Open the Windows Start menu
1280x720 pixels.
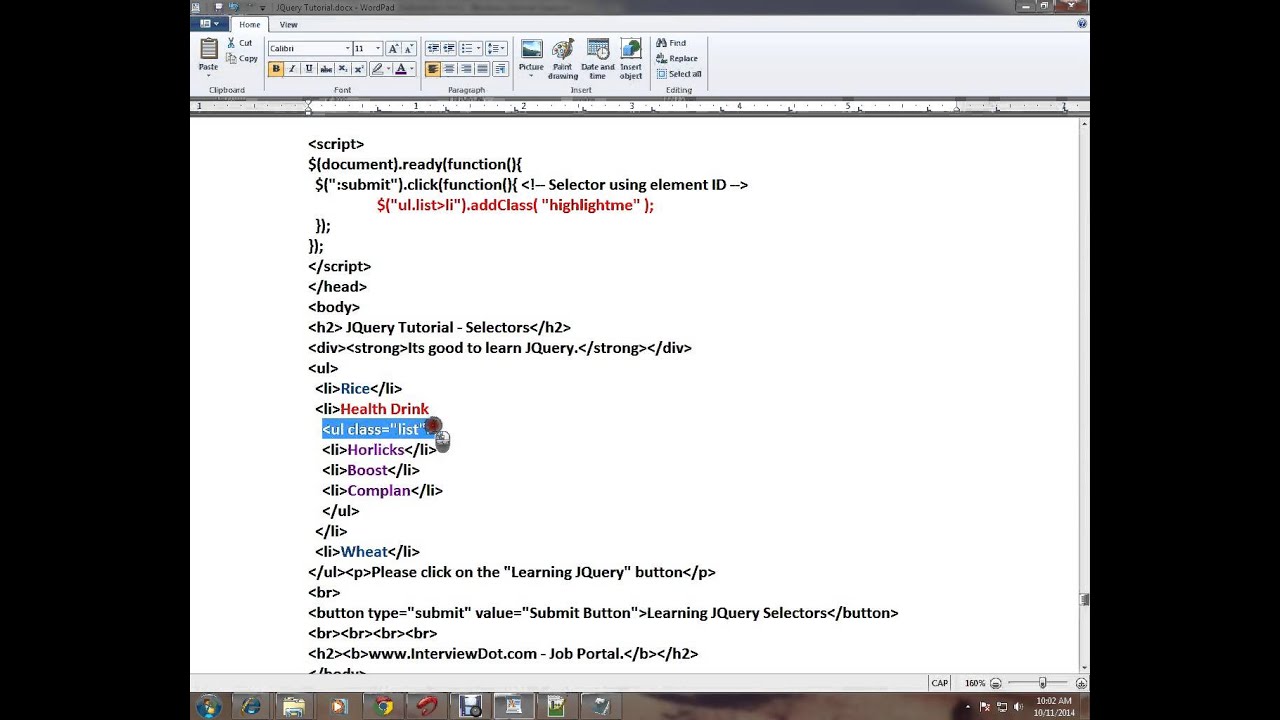coord(208,706)
